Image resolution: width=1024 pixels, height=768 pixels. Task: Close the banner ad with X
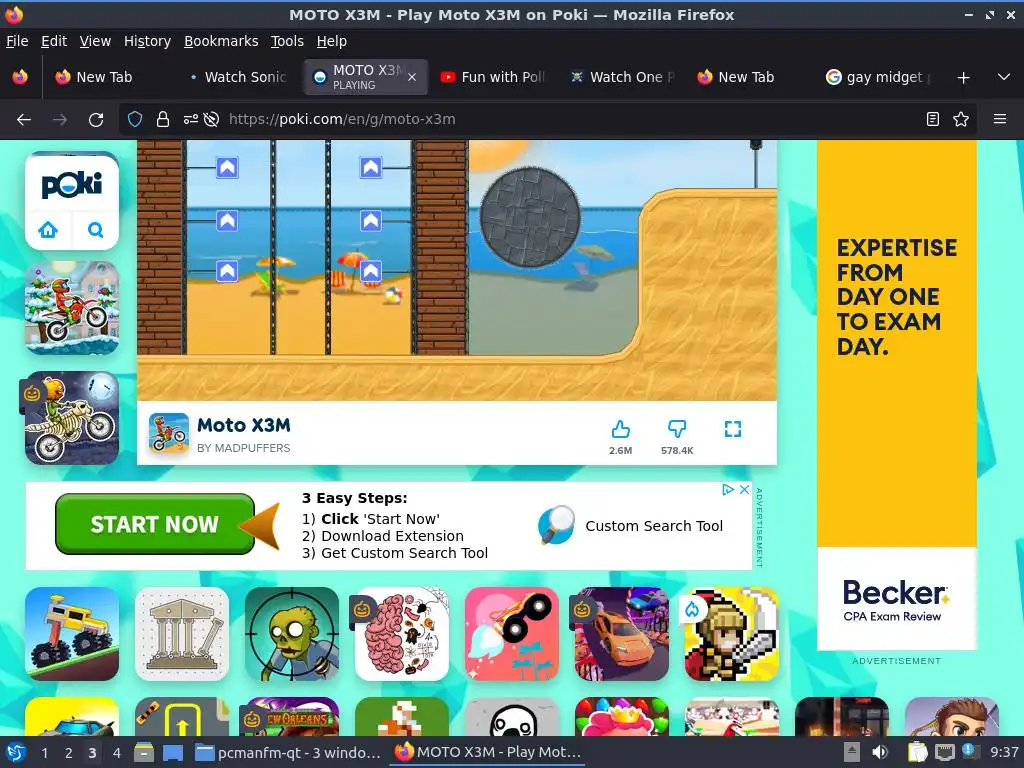pyautogui.click(x=744, y=490)
